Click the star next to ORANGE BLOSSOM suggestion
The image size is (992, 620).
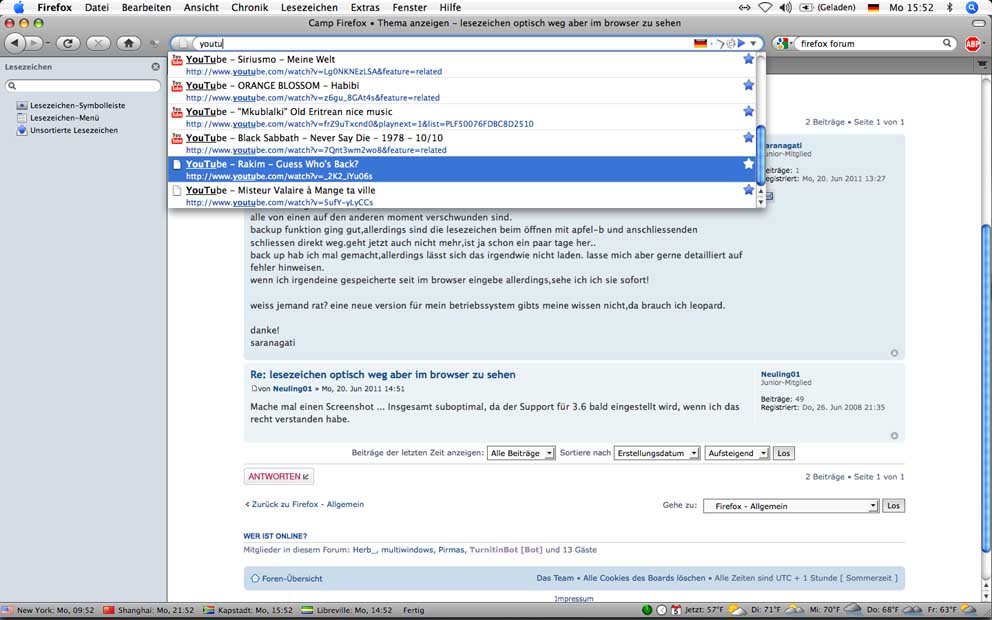[748, 85]
